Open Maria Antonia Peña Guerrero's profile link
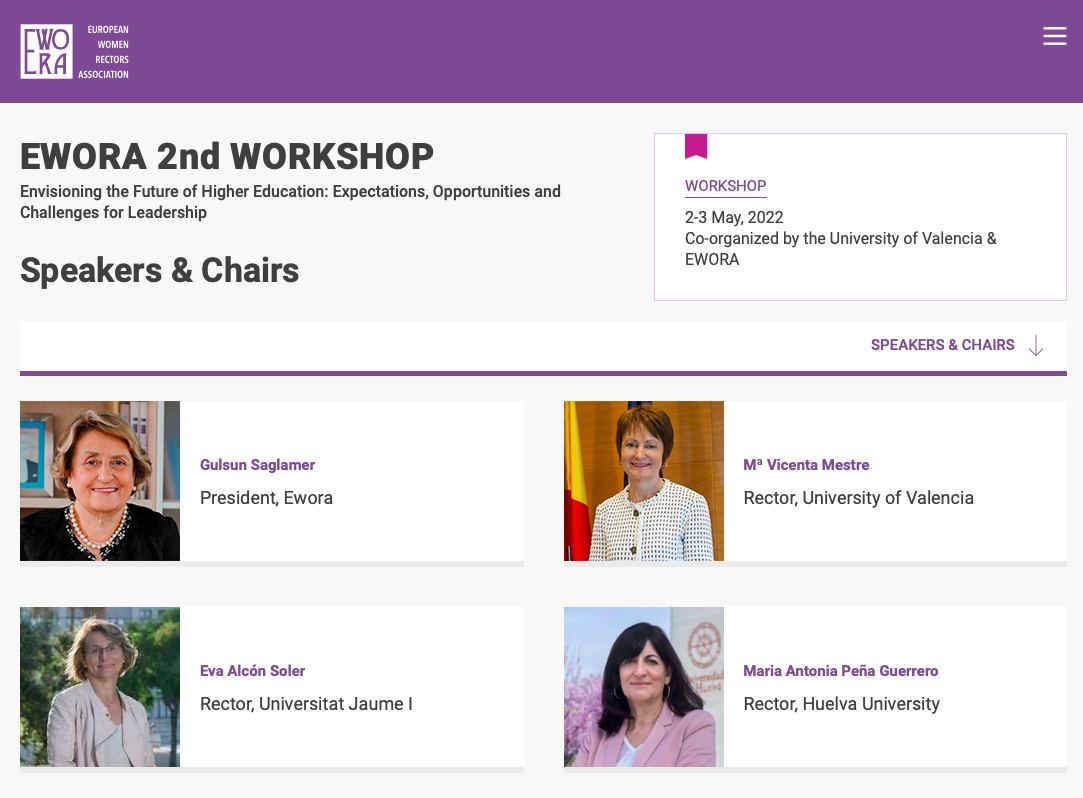The image size is (1083, 798). point(841,671)
